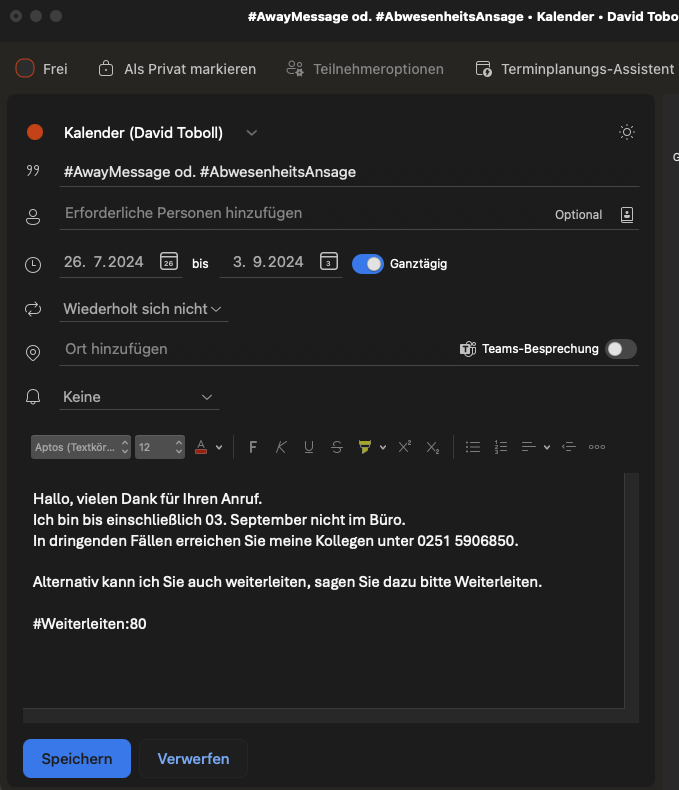
Task: Apply strikethrough formatting
Action: pyautogui.click(x=337, y=447)
